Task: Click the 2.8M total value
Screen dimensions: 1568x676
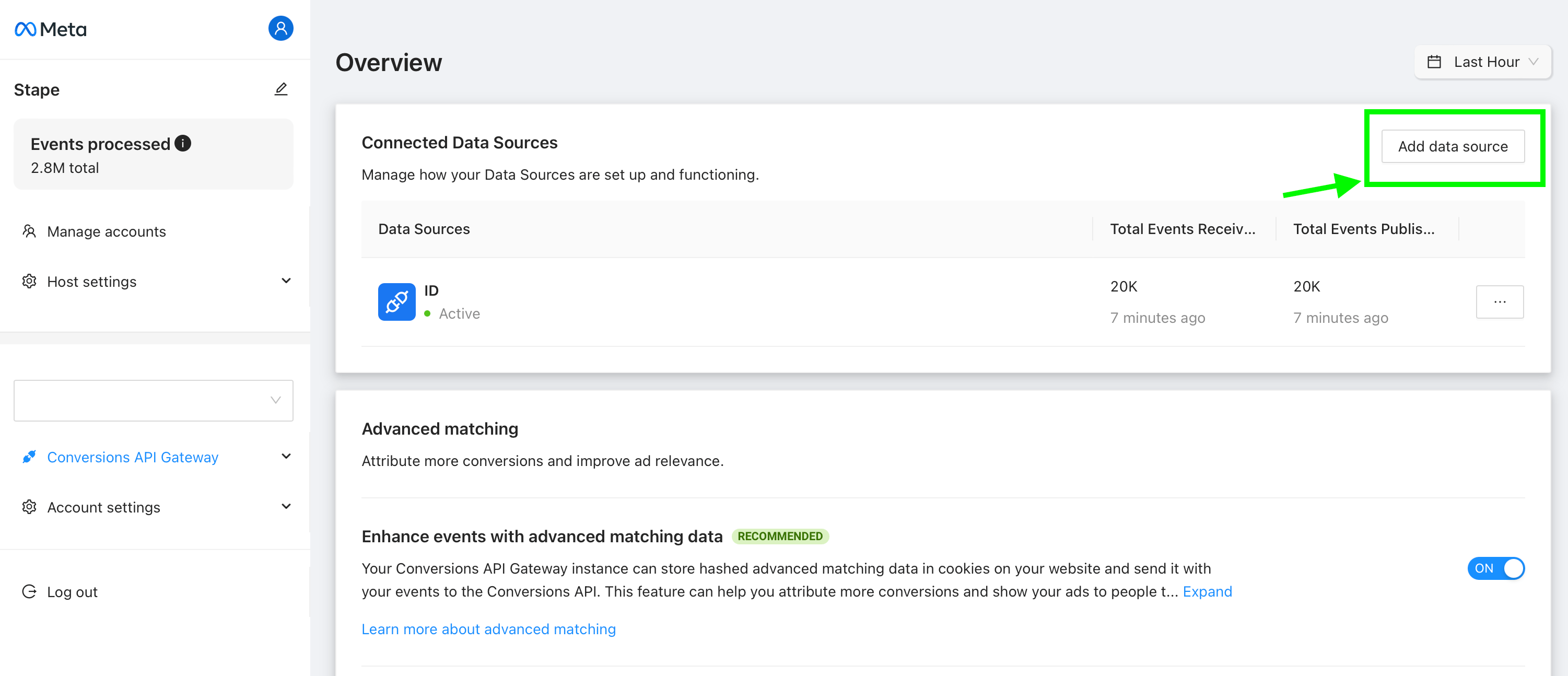Action: [65, 168]
